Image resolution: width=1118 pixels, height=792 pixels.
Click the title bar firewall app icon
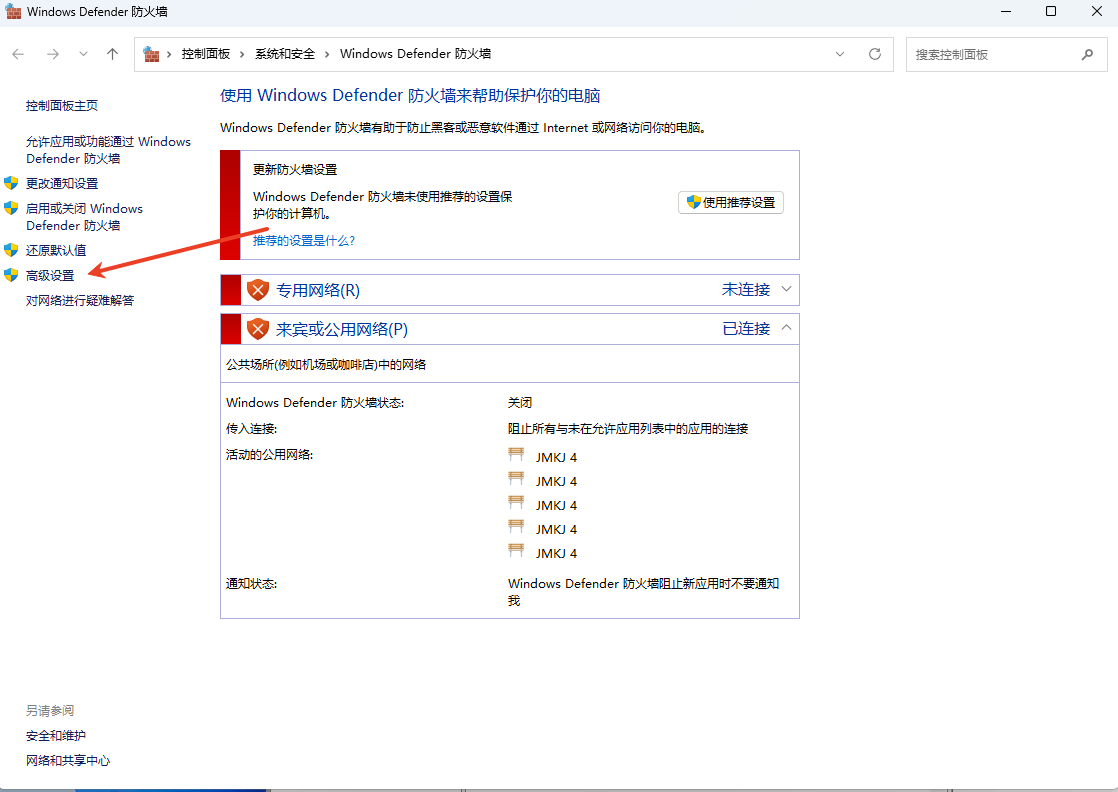pos(13,11)
